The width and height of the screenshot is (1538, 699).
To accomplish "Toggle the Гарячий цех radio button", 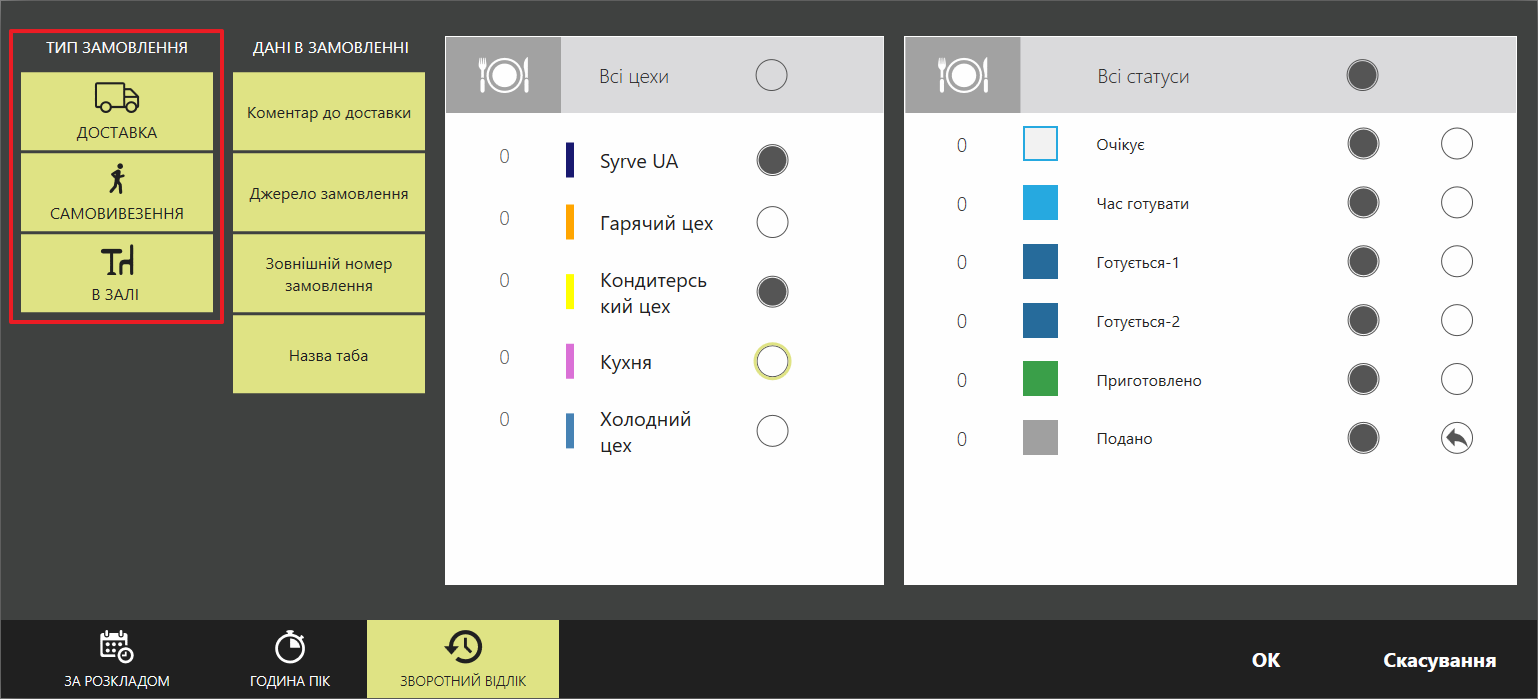I will (772, 222).
